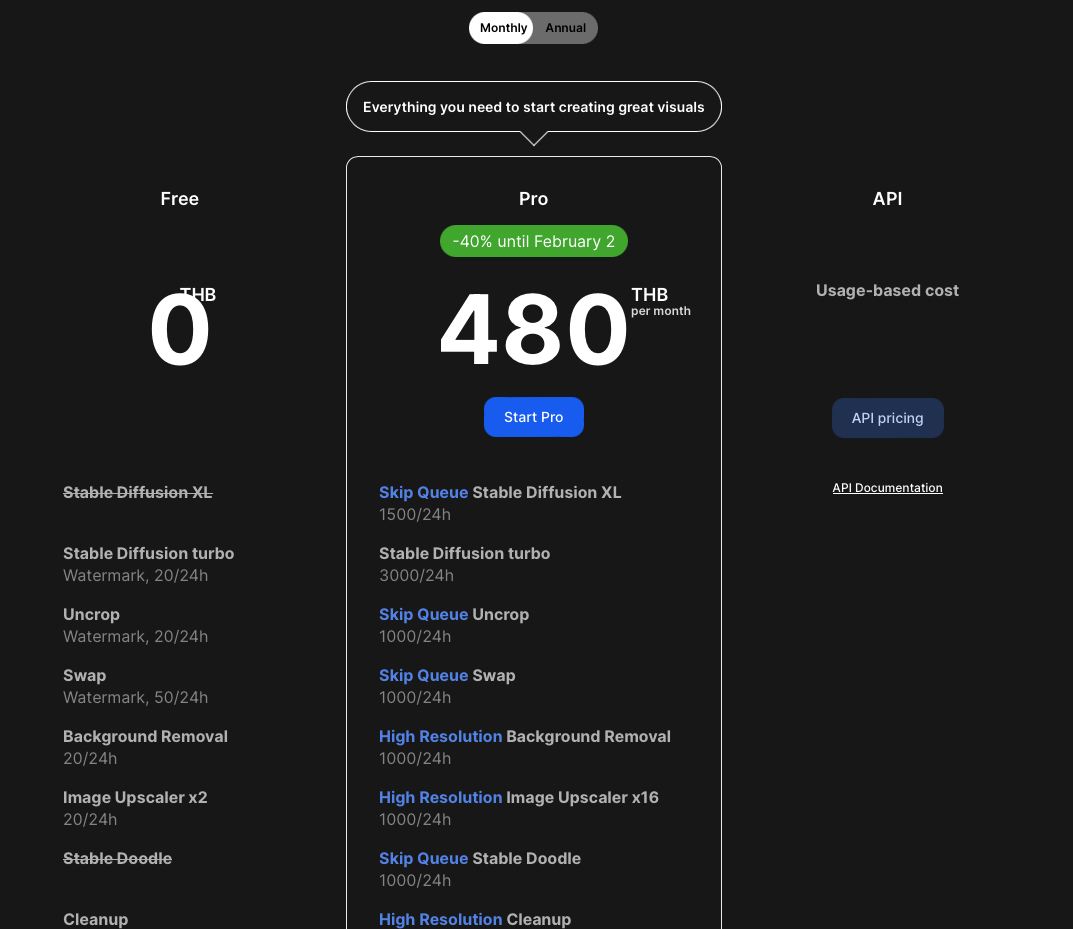Click Skip Queue Stable Diffusion XL feature
Image resolution: width=1073 pixels, height=929 pixels.
[x=499, y=492]
